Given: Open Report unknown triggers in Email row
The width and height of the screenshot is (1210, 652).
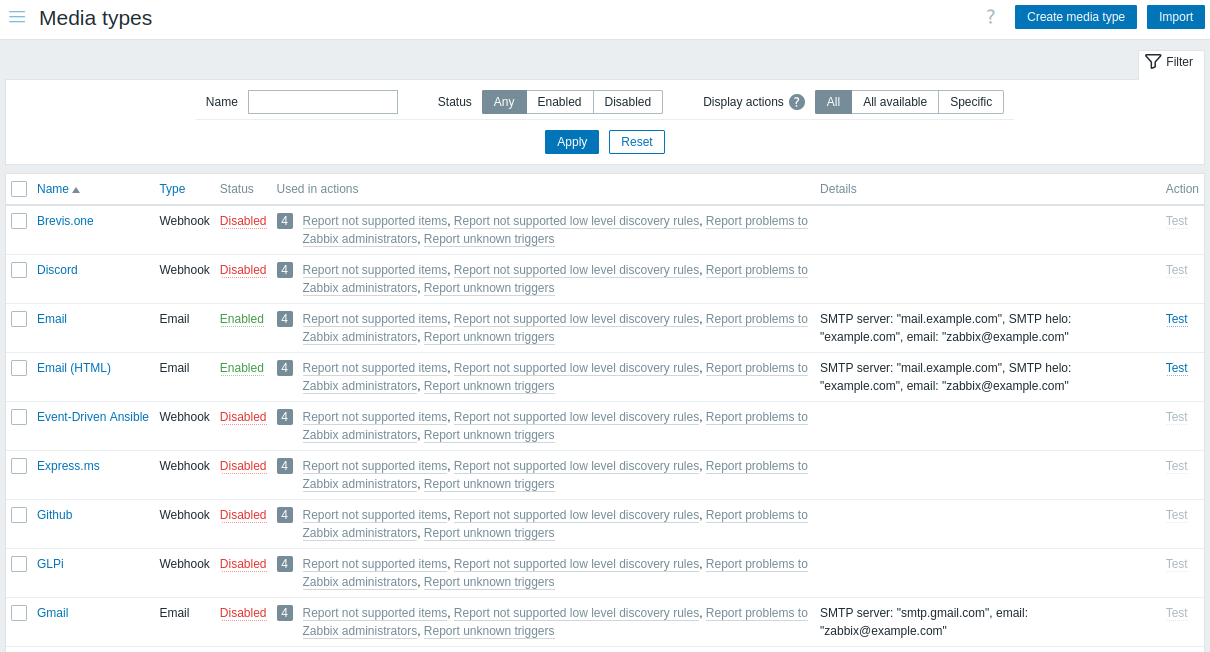Looking at the screenshot, I should 489,337.
